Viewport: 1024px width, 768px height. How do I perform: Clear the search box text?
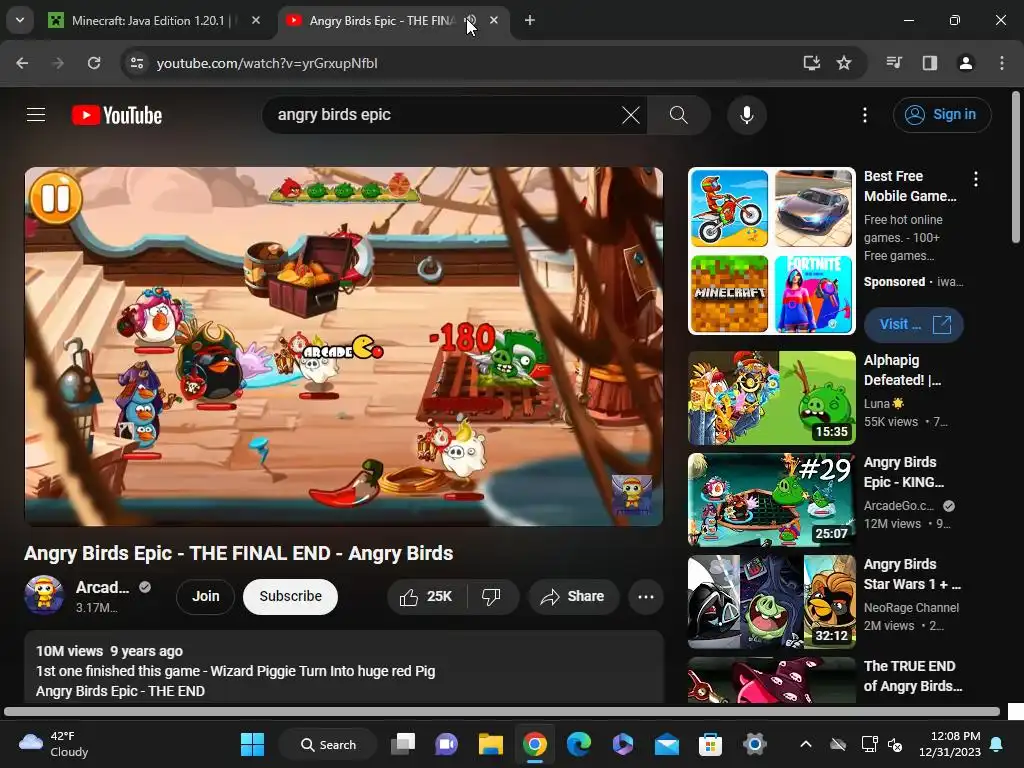pos(631,115)
